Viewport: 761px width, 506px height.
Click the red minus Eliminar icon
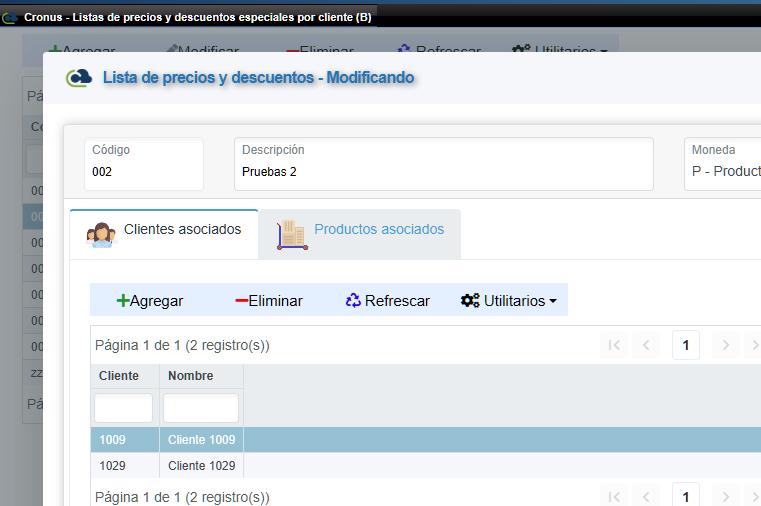[x=241, y=300]
